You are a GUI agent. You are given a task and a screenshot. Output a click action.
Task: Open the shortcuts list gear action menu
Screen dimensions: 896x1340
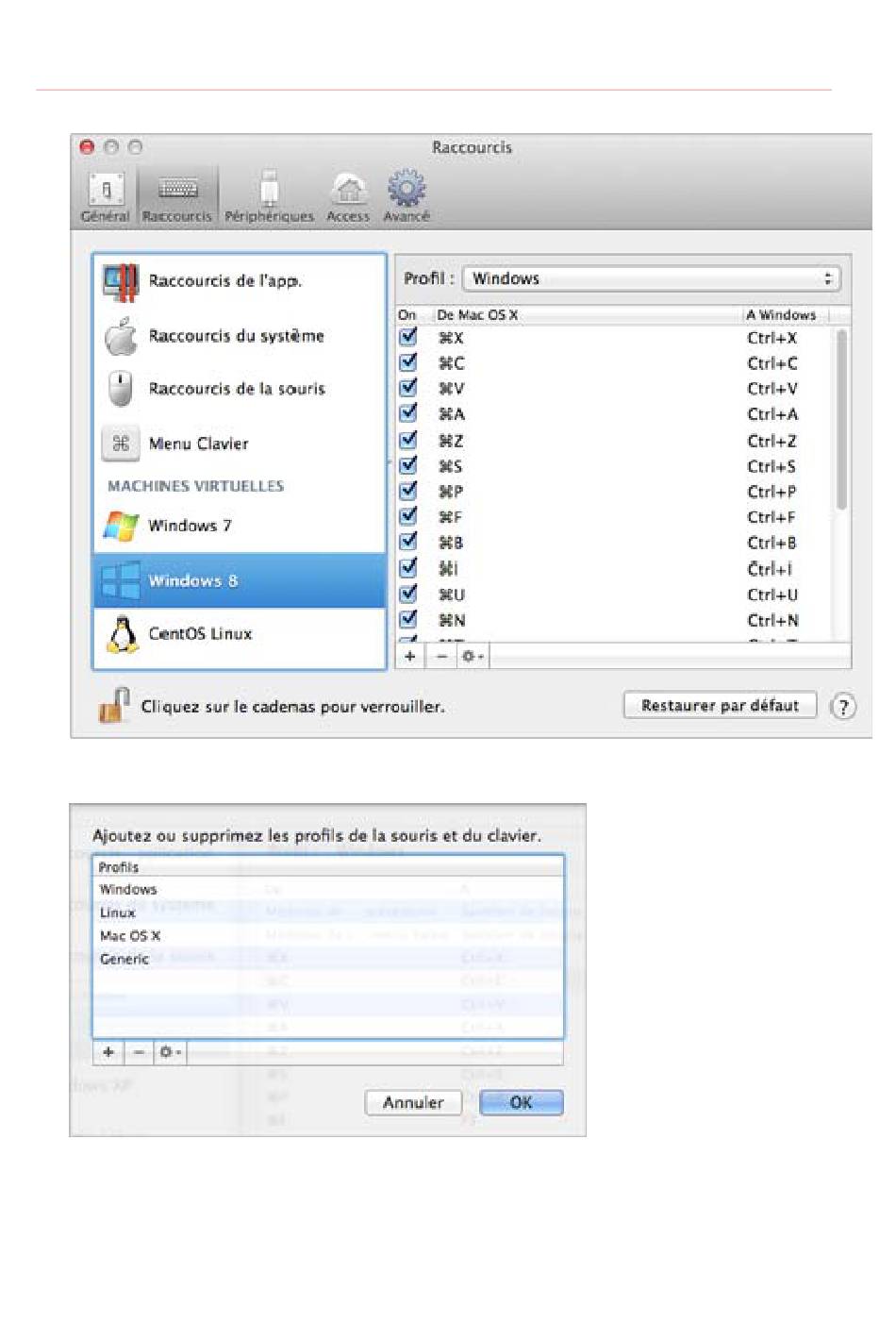[472, 656]
